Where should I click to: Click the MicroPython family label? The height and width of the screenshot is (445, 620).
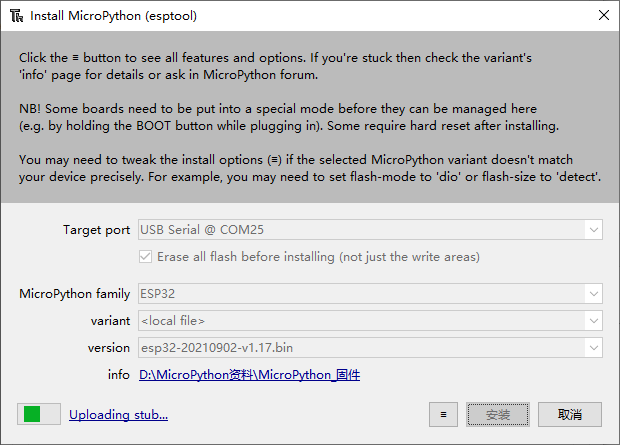pyautogui.click(x=74, y=294)
